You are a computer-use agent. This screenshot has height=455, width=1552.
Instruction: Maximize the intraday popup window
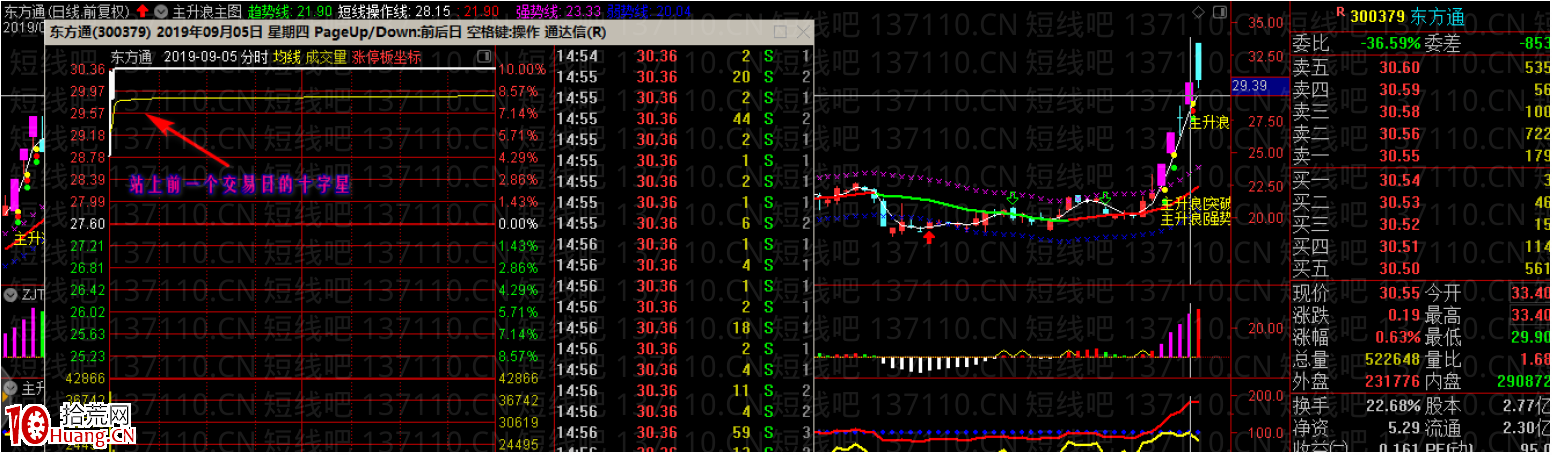780,32
